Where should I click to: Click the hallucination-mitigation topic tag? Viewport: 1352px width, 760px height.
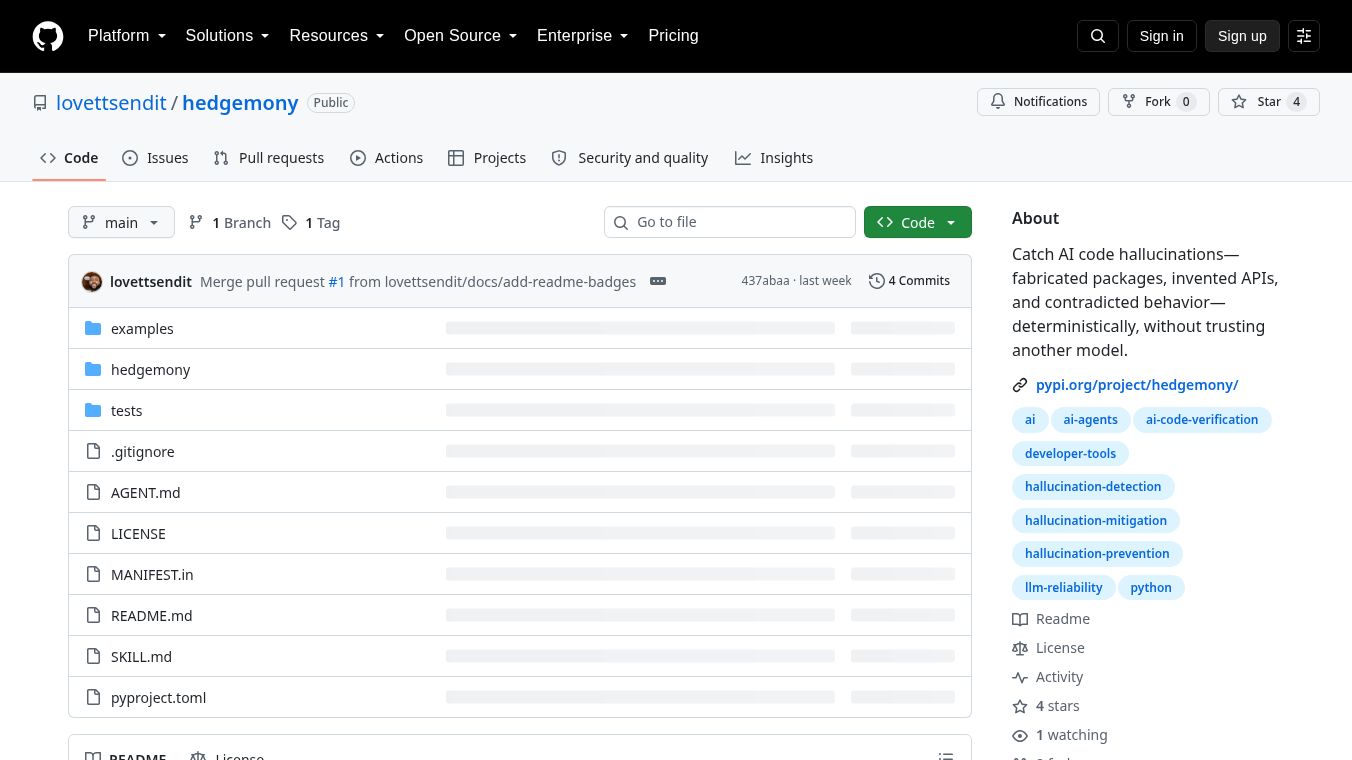[x=1096, y=521]
